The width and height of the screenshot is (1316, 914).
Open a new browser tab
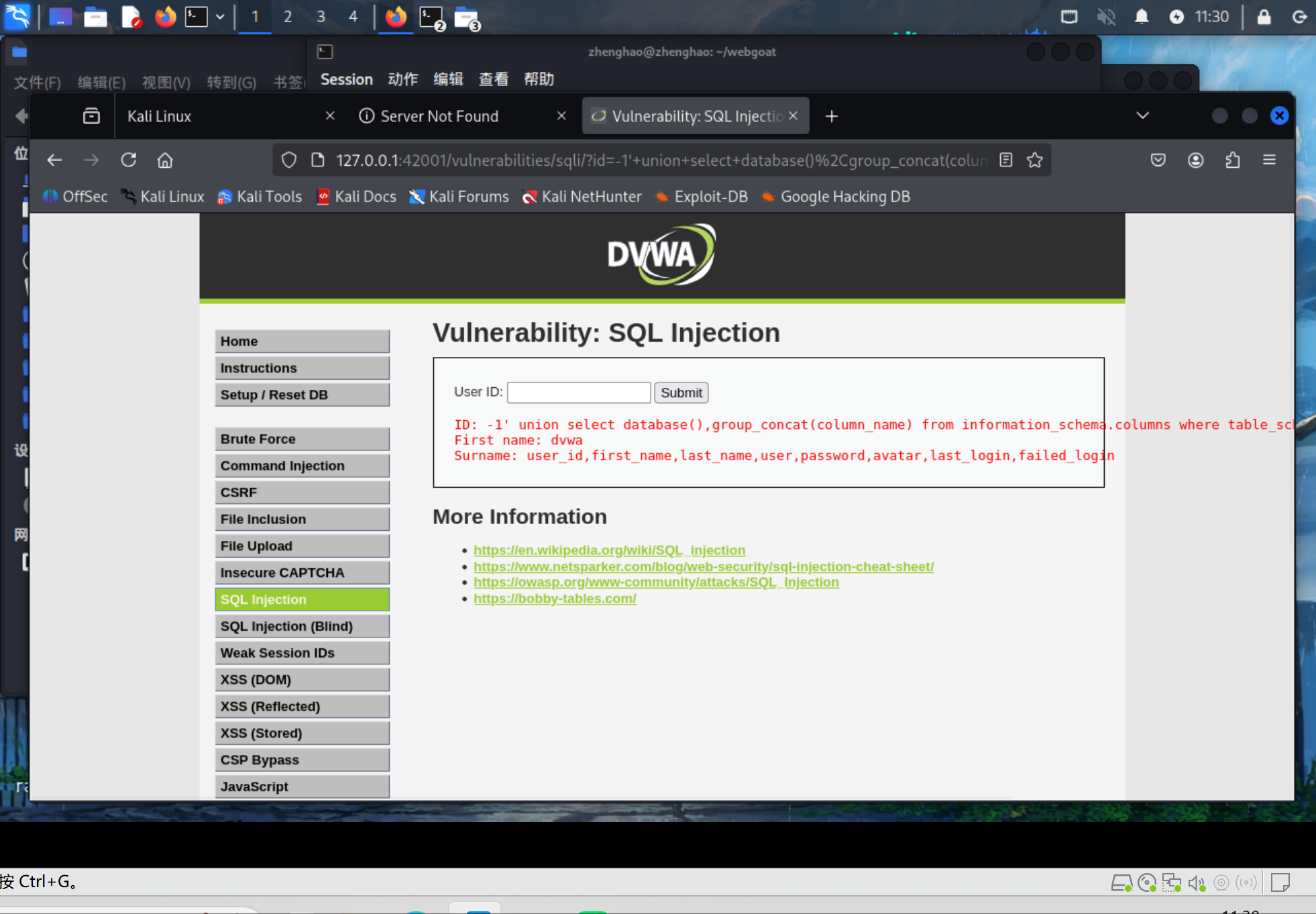(832, 116)
